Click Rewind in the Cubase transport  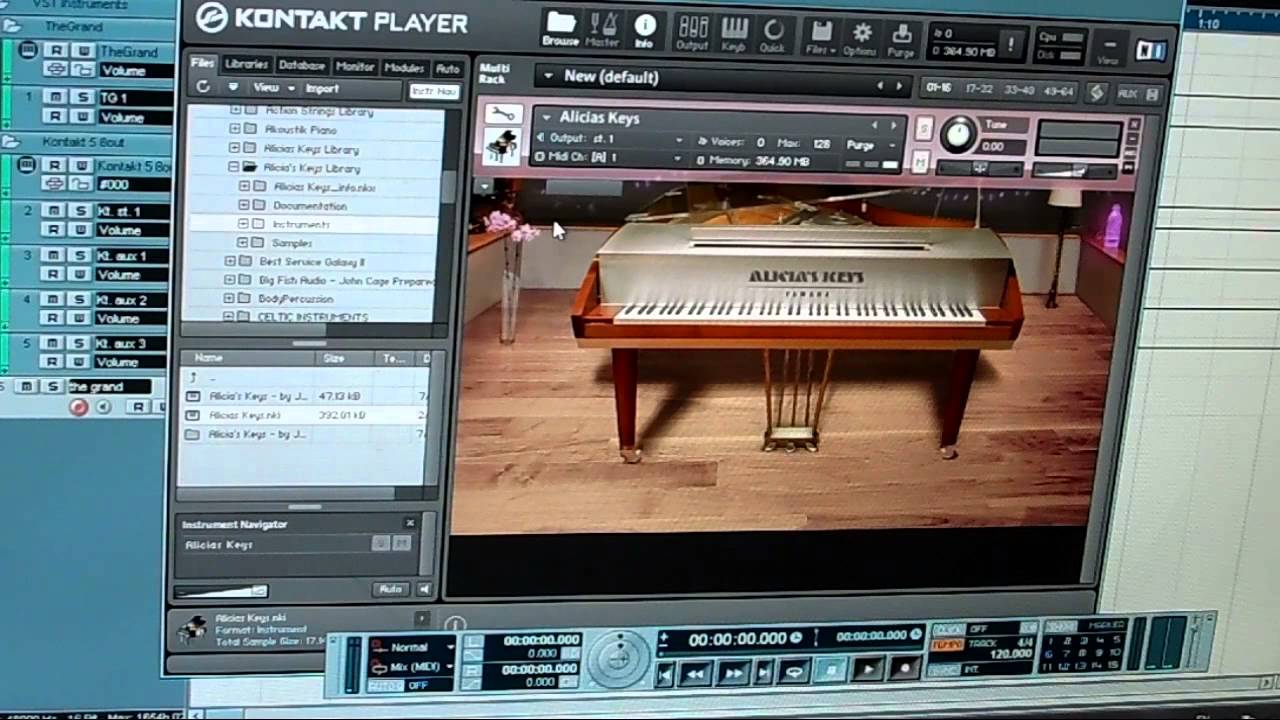click(694, 674)
